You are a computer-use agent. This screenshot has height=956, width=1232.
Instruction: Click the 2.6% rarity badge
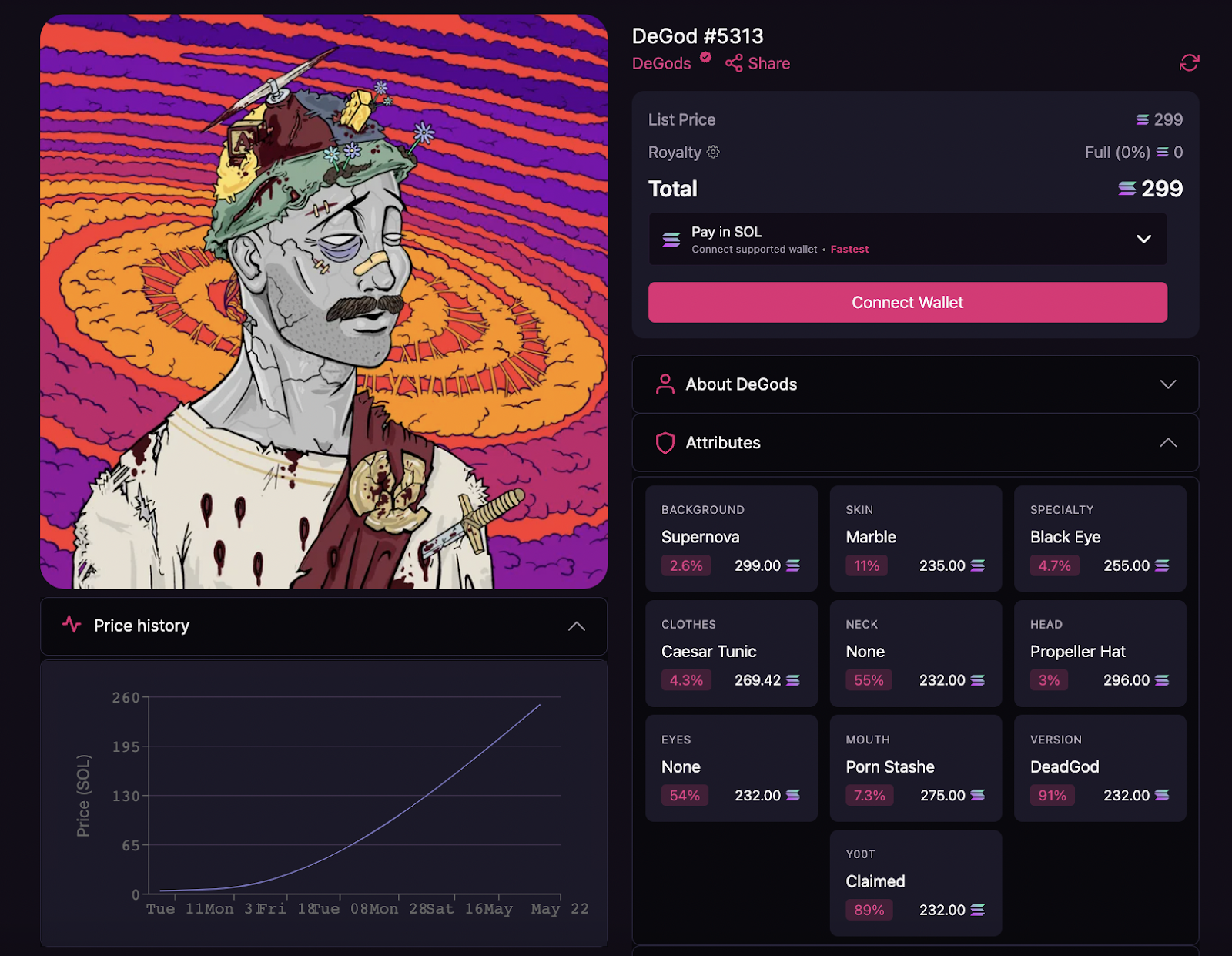coord(686,565)
